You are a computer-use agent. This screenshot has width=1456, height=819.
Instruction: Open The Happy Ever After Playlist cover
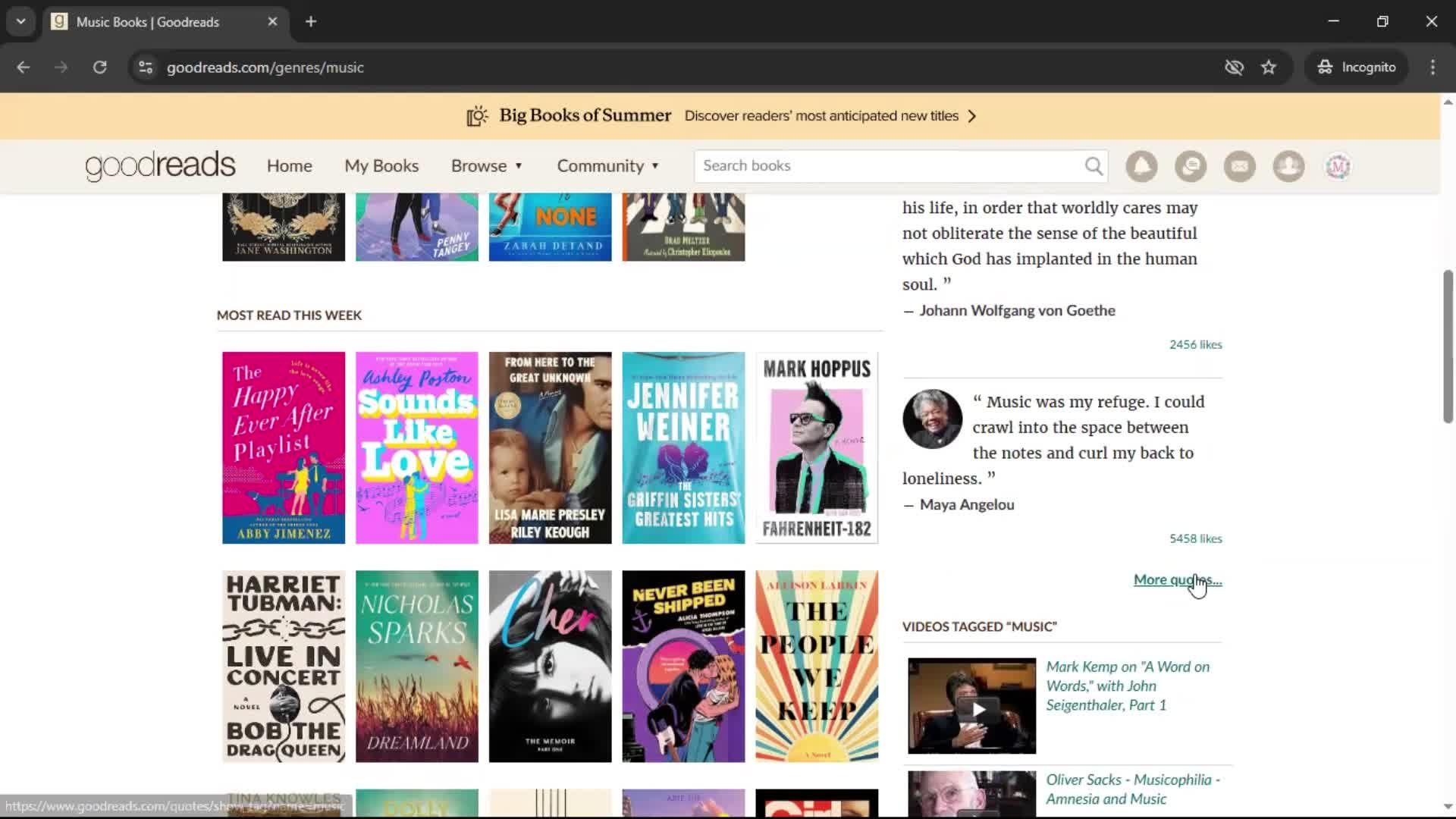point(284,447)
